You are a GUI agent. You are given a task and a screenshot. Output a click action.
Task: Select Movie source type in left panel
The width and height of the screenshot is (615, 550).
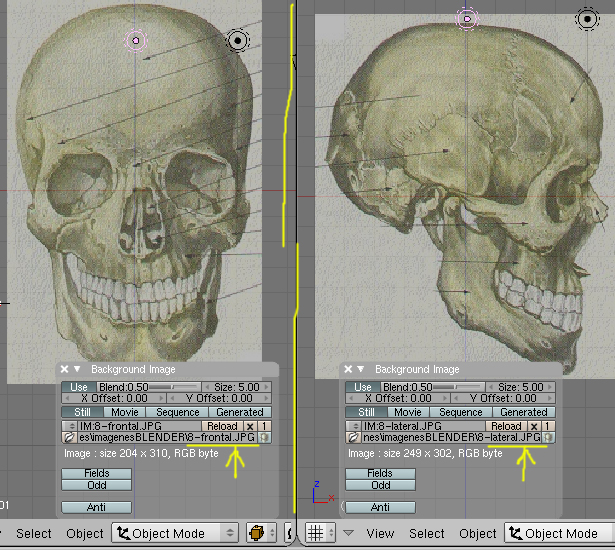(125, 412)
